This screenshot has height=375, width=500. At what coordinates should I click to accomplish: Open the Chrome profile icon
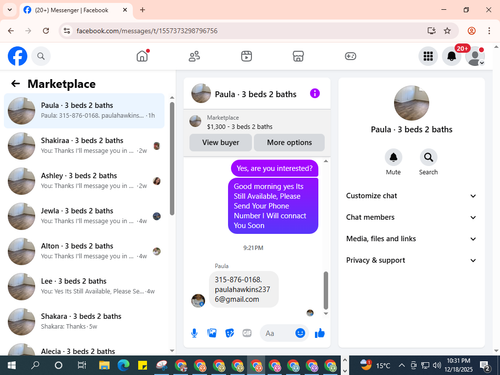tap(472, 31)
